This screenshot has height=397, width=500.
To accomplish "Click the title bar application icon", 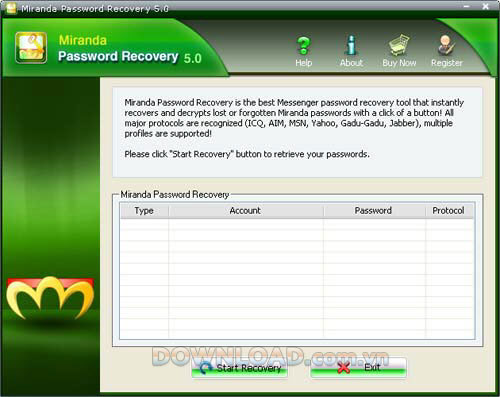I will 11,8.
